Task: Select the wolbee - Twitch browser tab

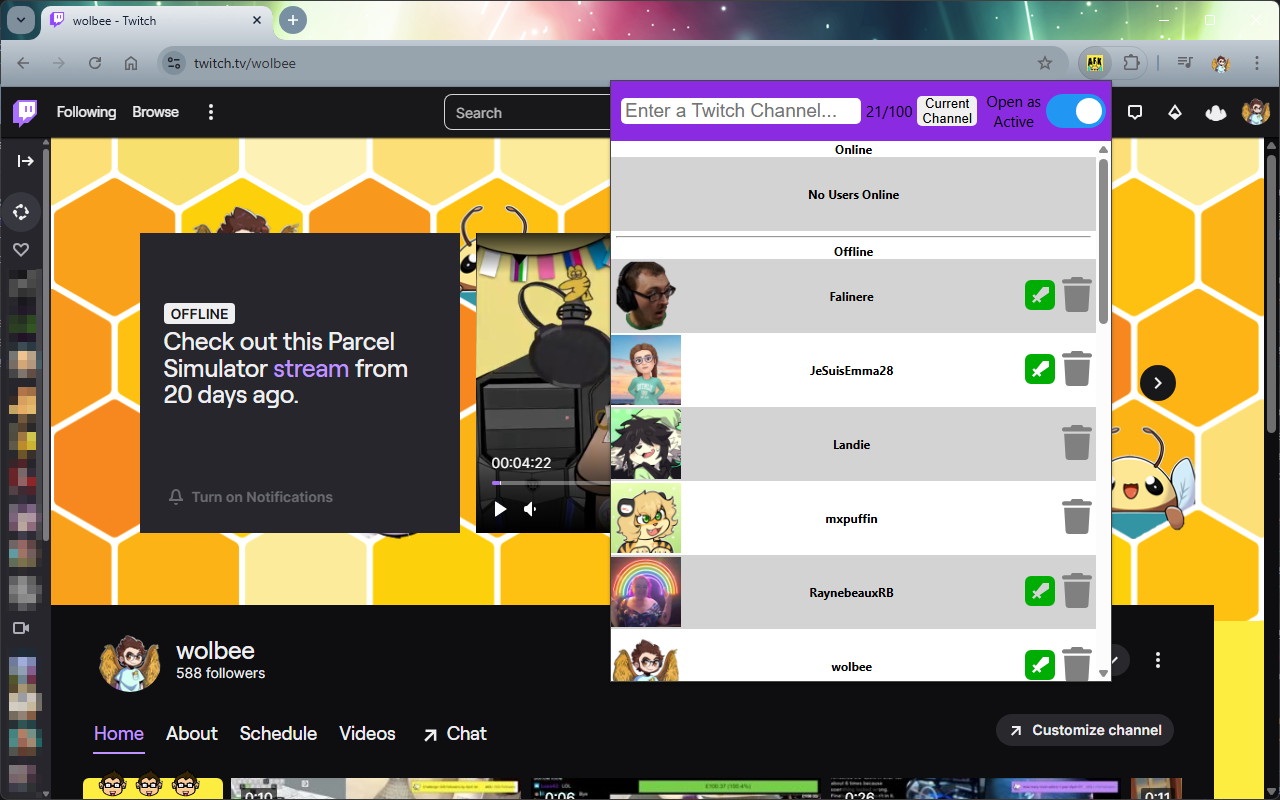Action: click(157, 20)
